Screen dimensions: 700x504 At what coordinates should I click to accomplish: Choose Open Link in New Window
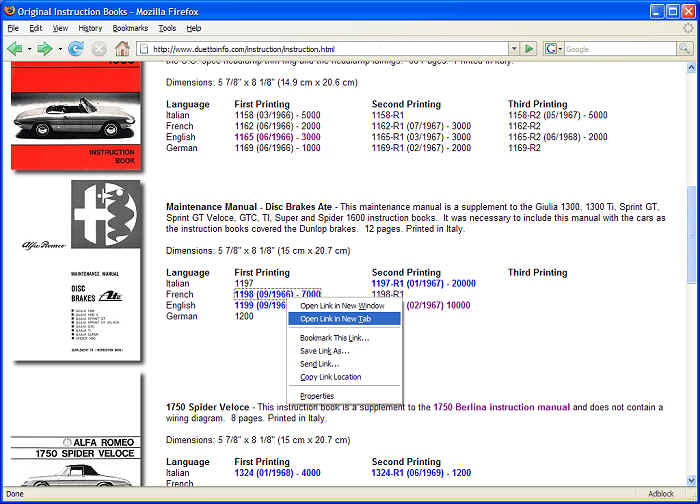click(344, 306)
